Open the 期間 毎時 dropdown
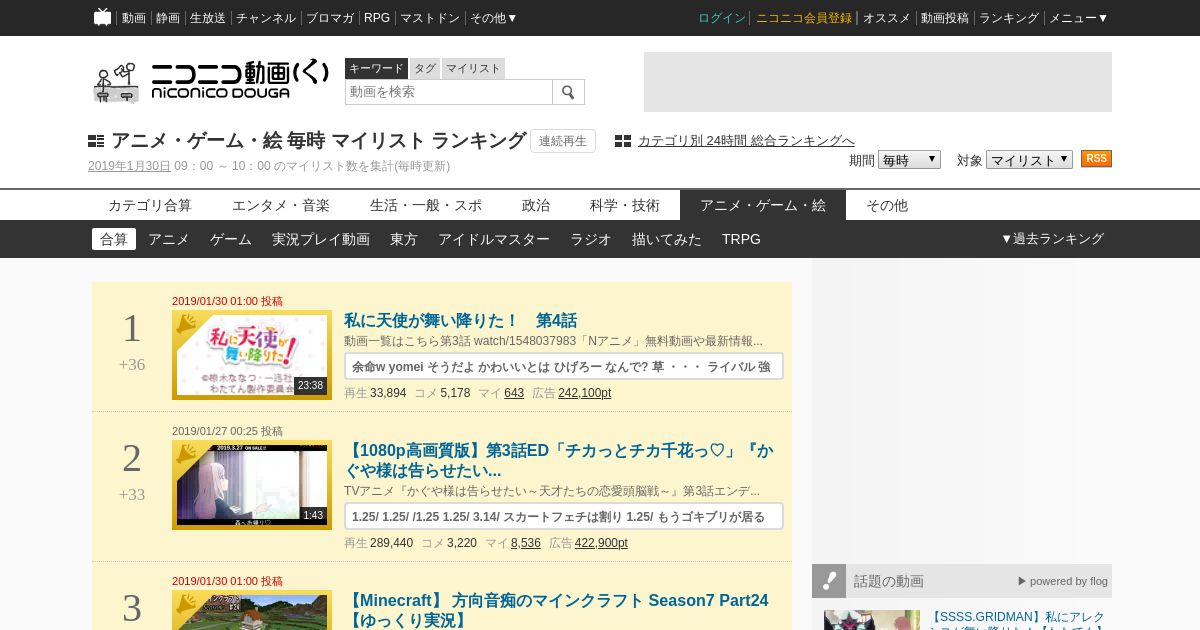The width and height of the screenshot is (1200, 630). point(909,160)
